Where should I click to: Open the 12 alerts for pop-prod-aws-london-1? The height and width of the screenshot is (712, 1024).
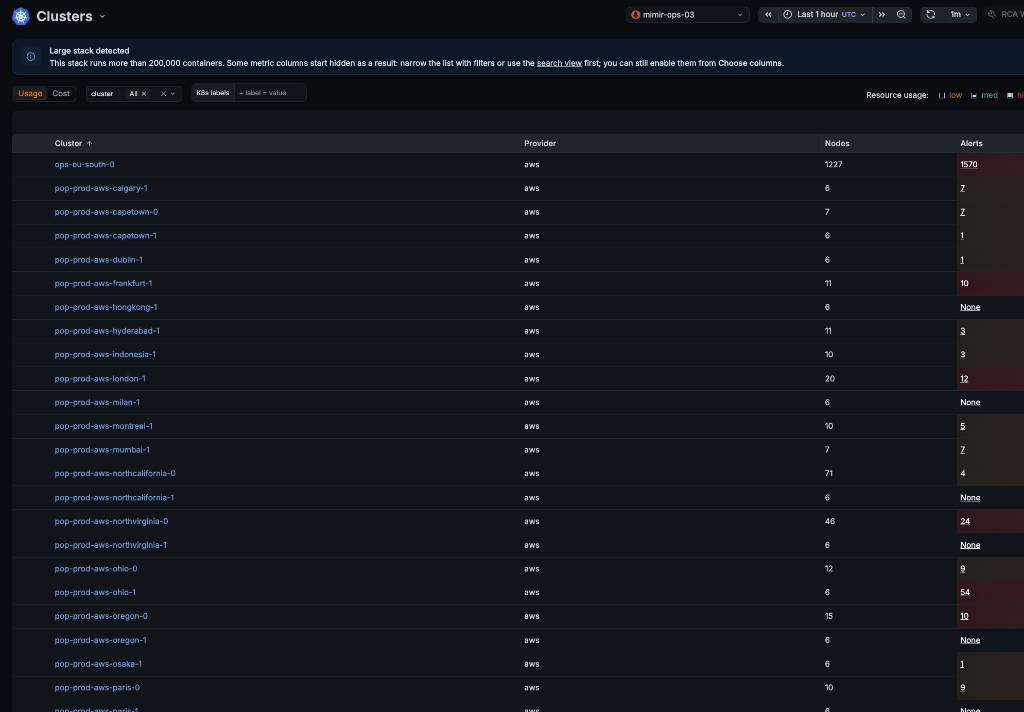(x=964, y=379)
